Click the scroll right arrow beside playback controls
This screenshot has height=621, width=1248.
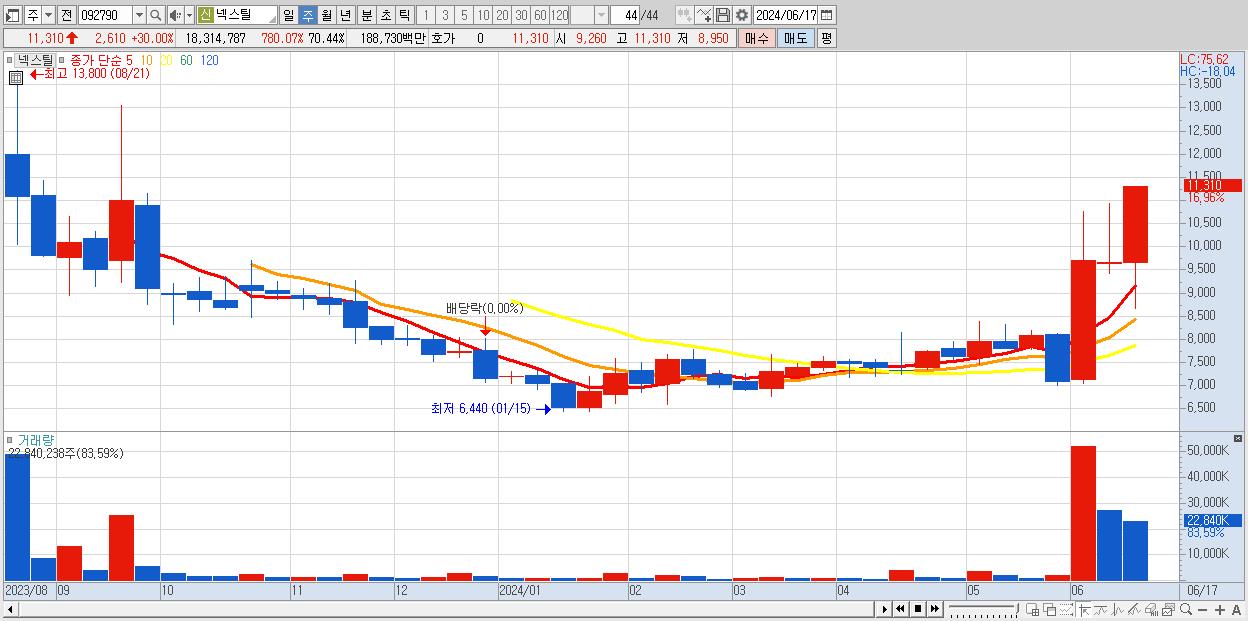(884, 609)
